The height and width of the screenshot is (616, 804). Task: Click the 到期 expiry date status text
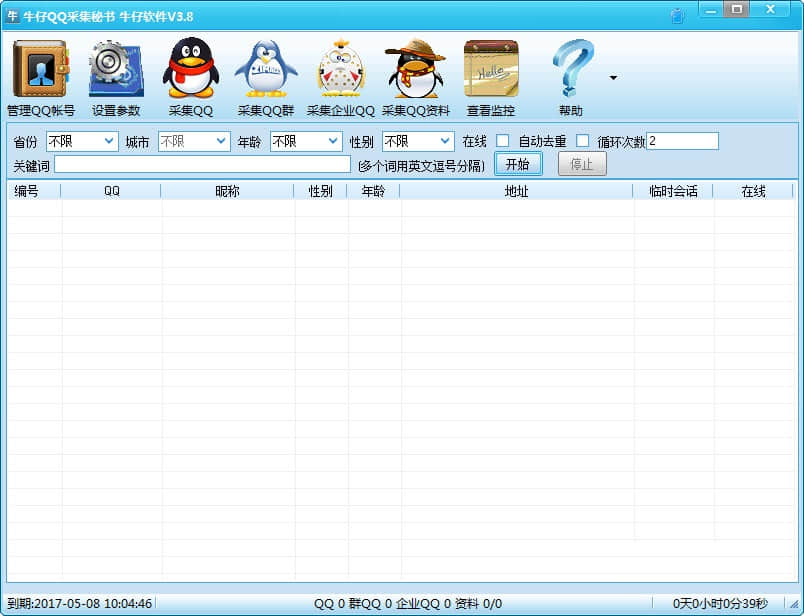pyautogui.click(x=79, y=603)
